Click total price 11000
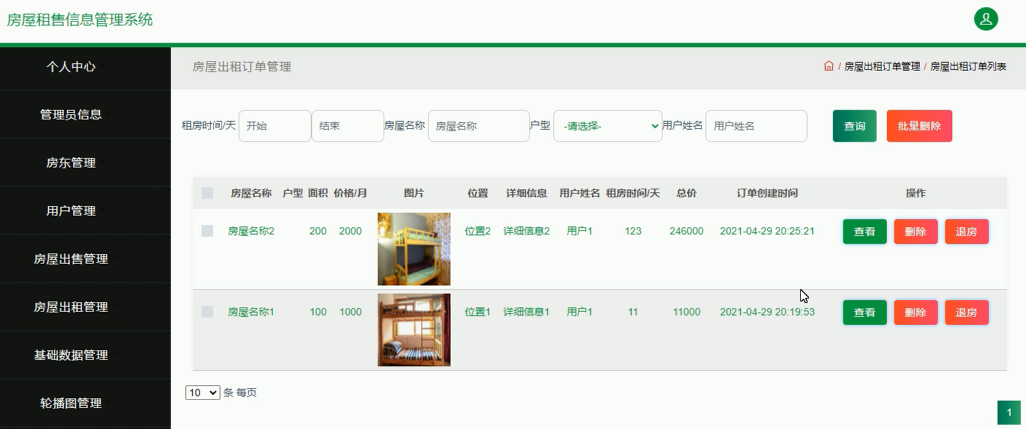The image size is (1026, 429). 686,312
